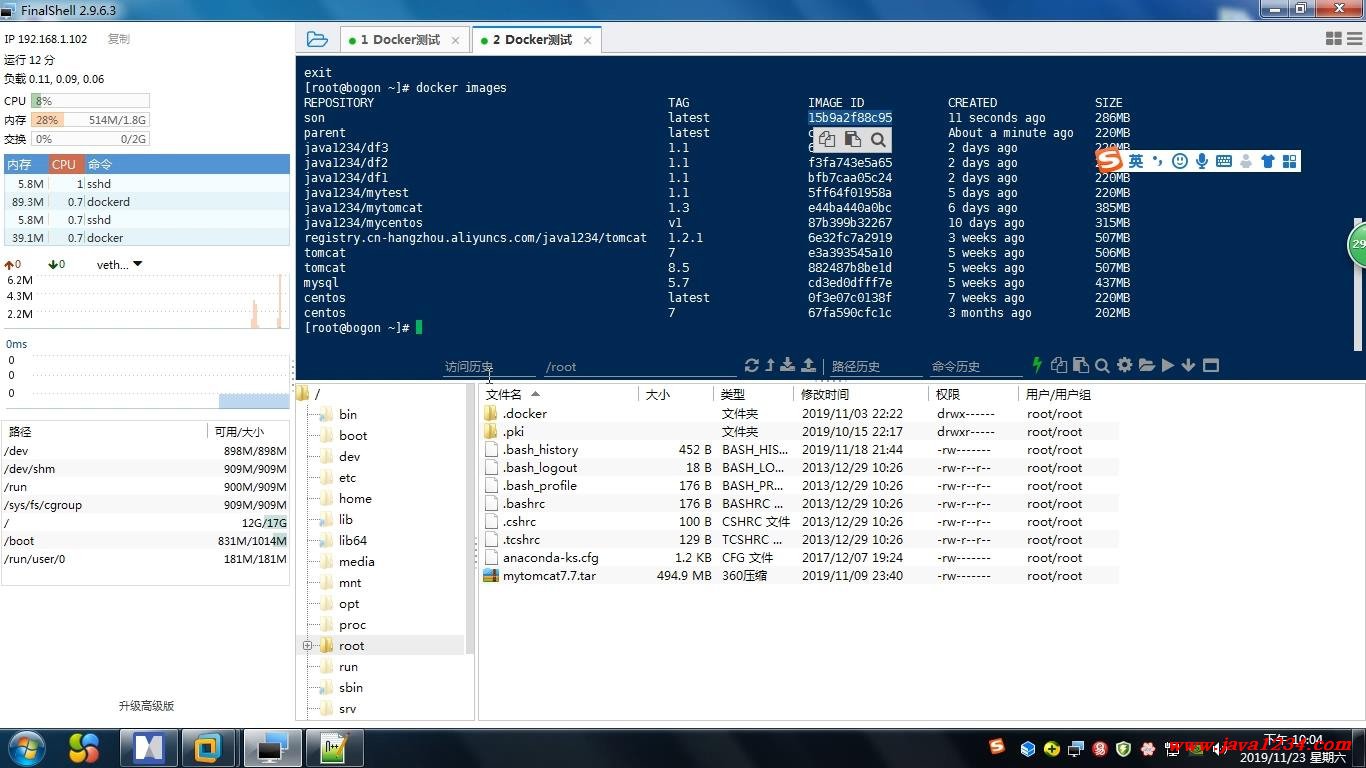Click the play arrow in terminal toolbar
1366x768 pixels.
point(1167,365)
